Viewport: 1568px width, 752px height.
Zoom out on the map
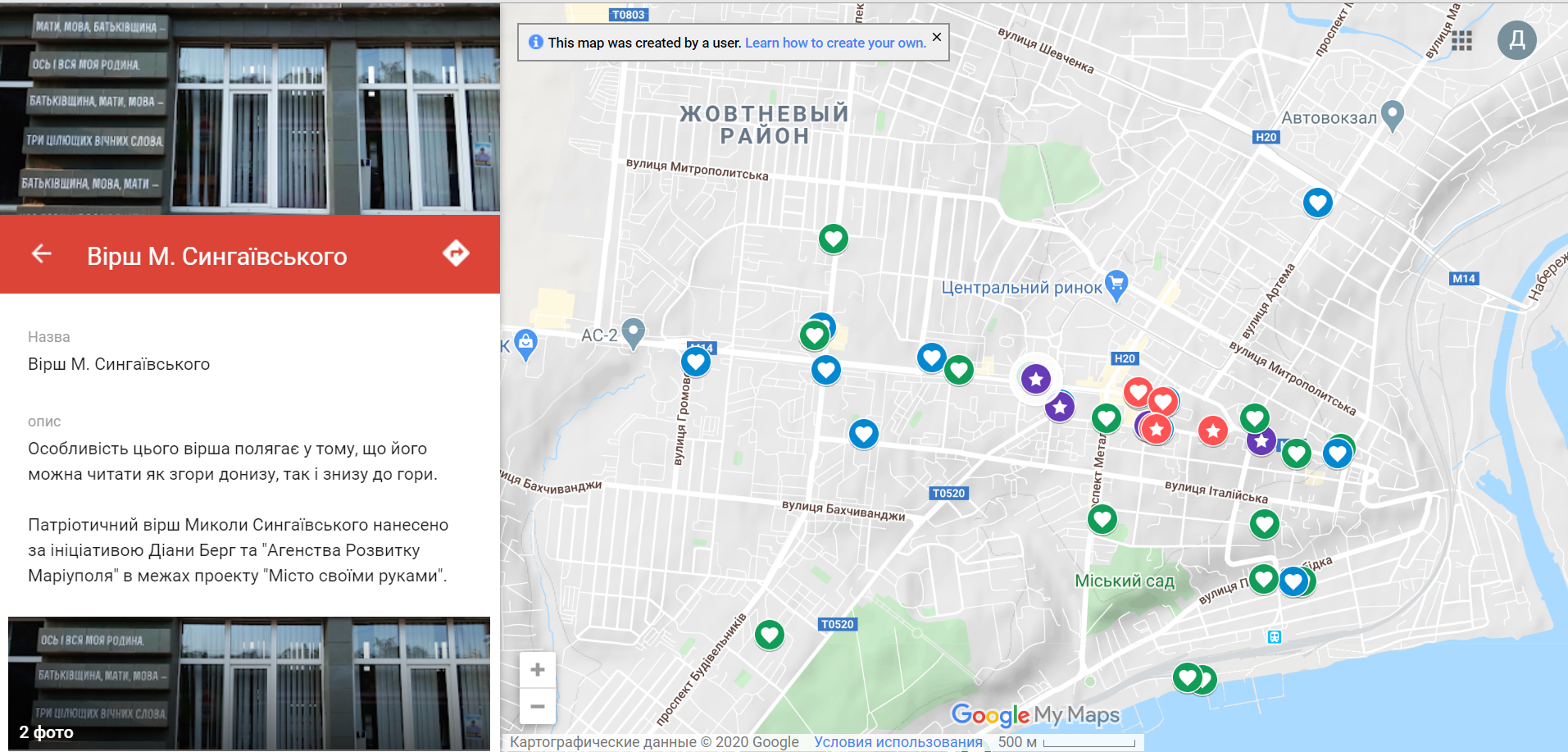click(x=538, y=706)
